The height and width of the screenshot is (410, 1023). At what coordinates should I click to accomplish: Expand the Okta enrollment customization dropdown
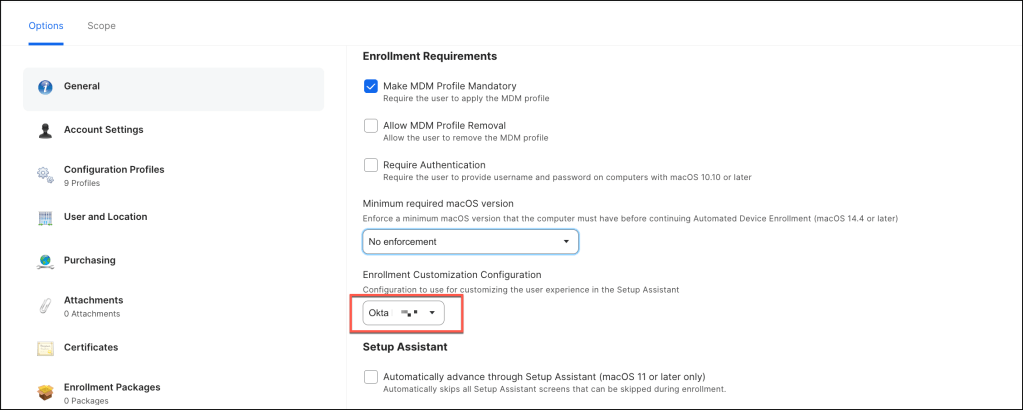click(x=403, y=313)
